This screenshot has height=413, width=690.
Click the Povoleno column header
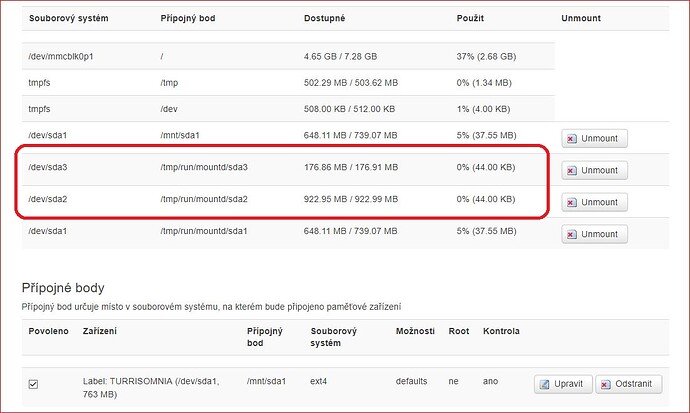(48, 331)
